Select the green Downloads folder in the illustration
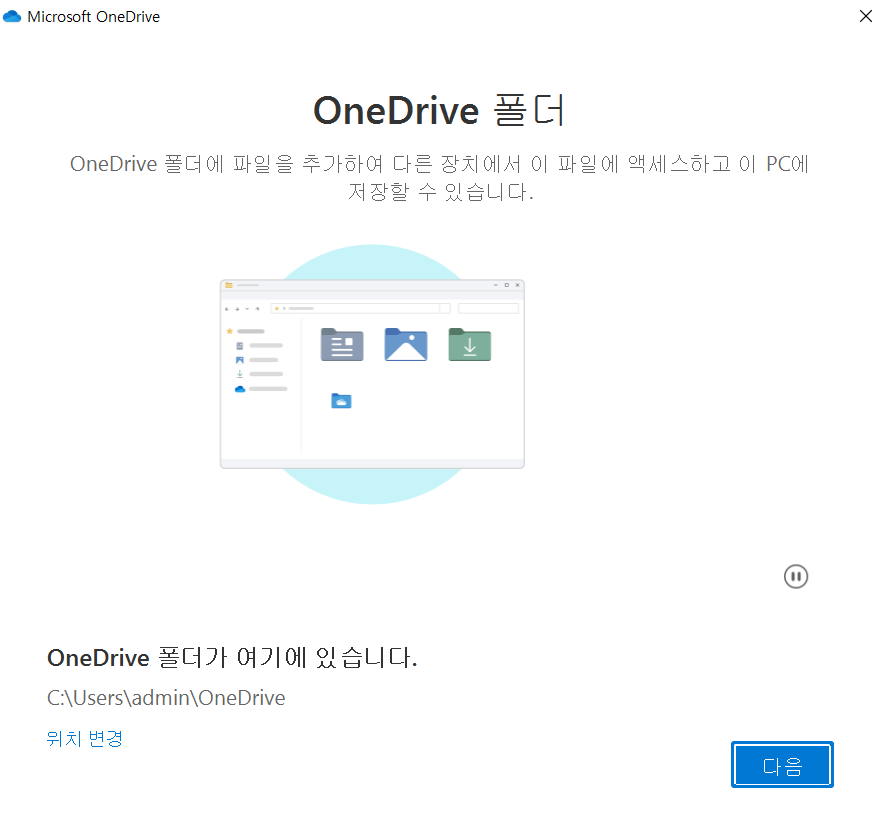The width and height of the screenshot is (879, 818). (470, 344)
